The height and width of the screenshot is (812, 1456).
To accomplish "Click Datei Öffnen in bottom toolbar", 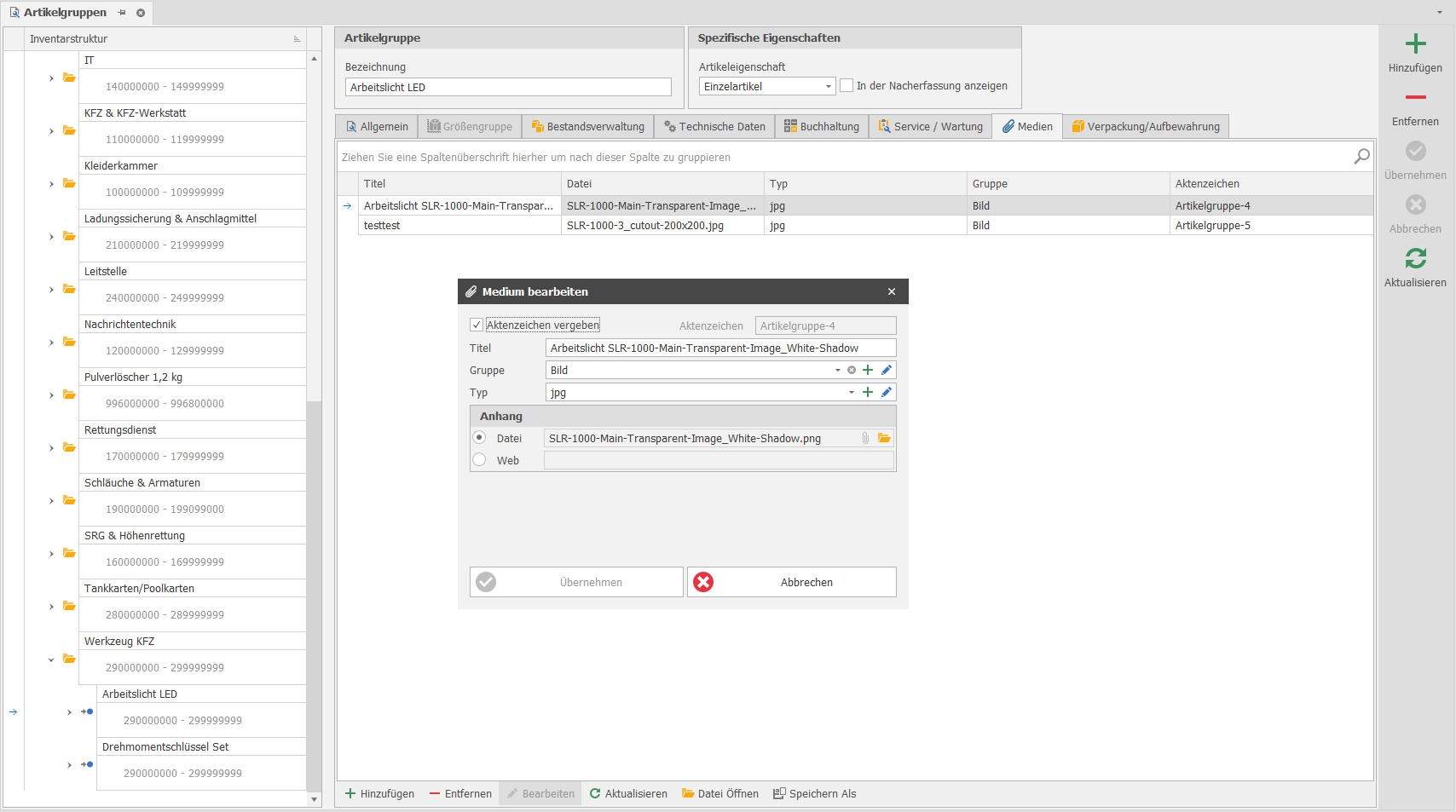I will tap(719, 794).
